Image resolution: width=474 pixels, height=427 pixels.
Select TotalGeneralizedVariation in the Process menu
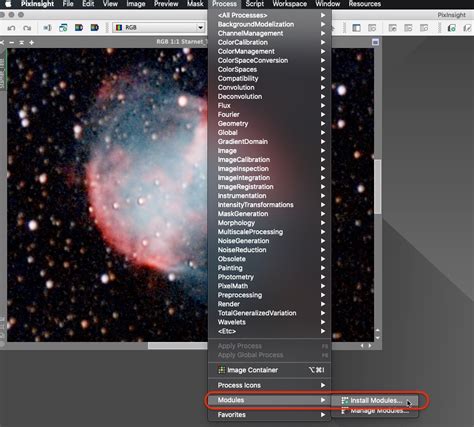click(269, 313)
